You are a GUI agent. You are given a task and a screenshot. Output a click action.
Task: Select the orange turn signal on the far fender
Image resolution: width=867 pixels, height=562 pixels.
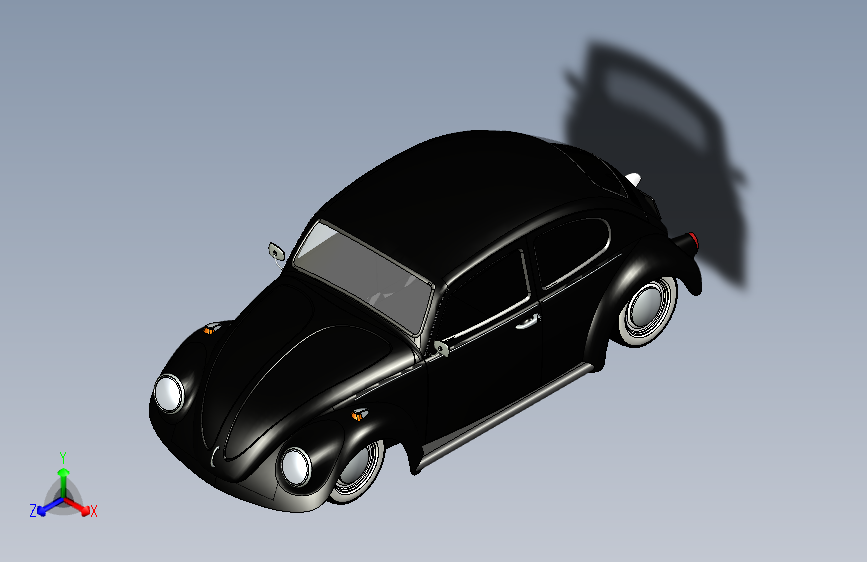tap(211, 330)
